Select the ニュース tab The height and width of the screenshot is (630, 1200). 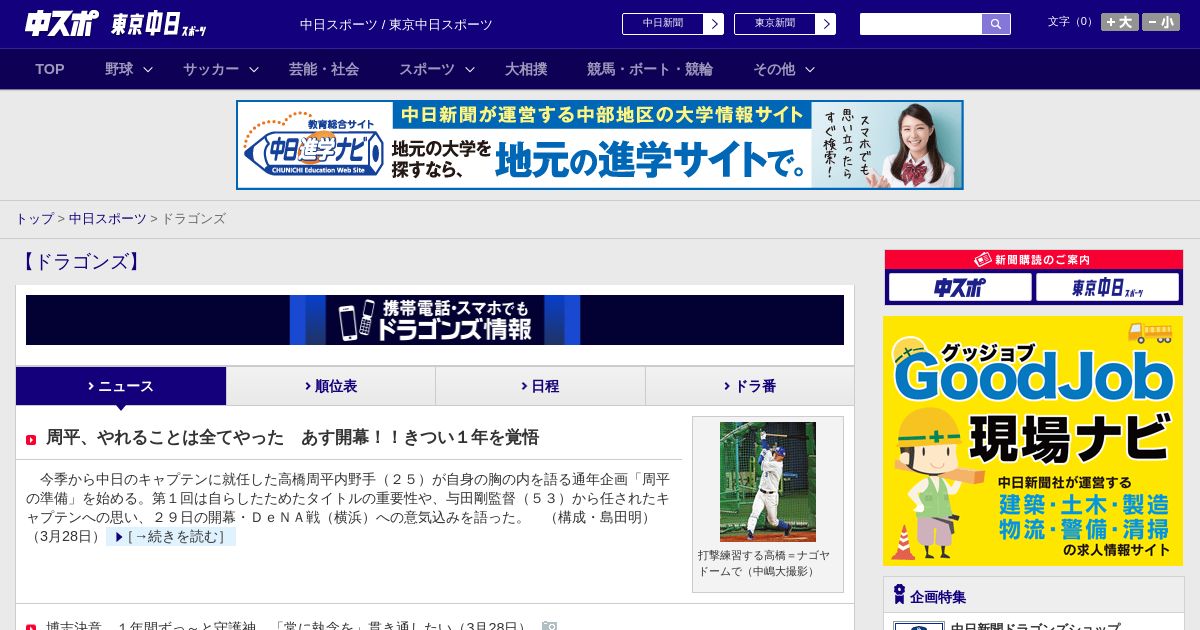[121, 386]
